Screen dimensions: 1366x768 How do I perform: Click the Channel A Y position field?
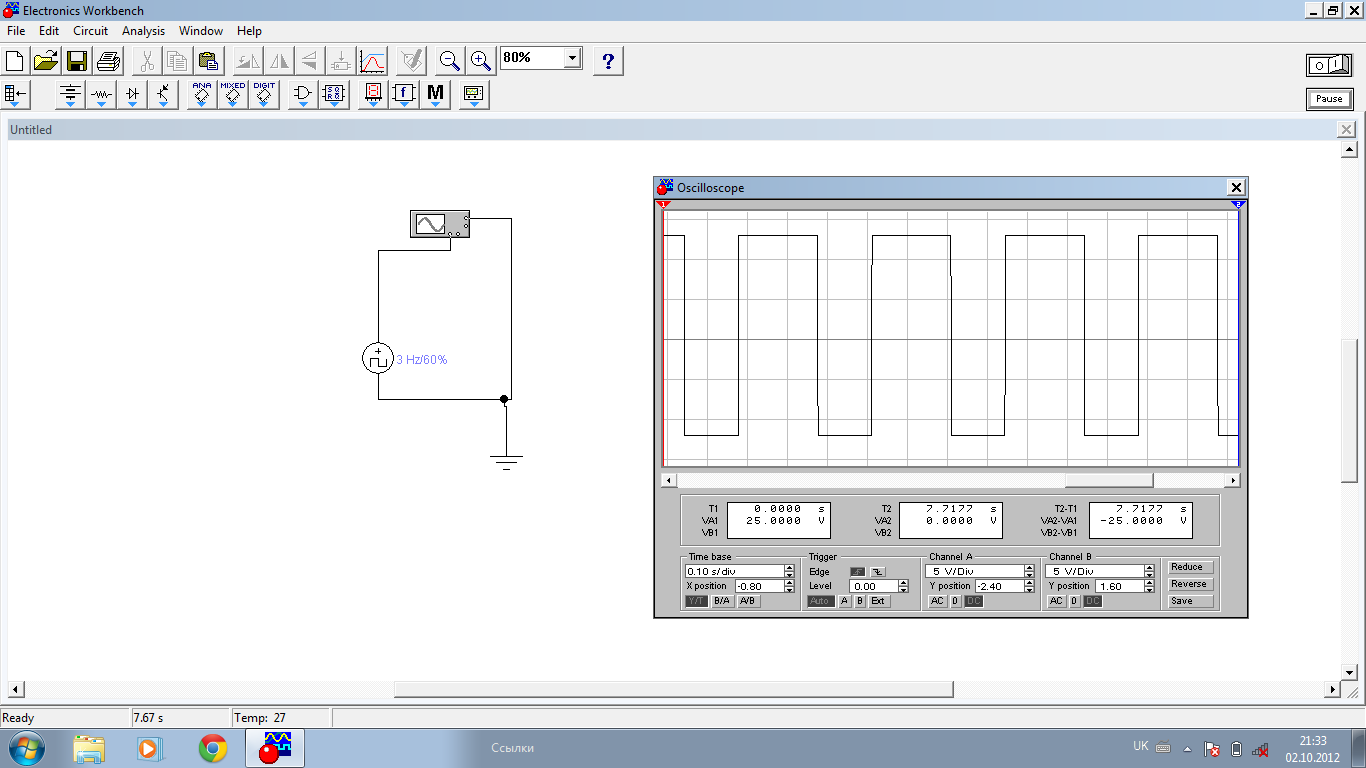pos(1000,586)
